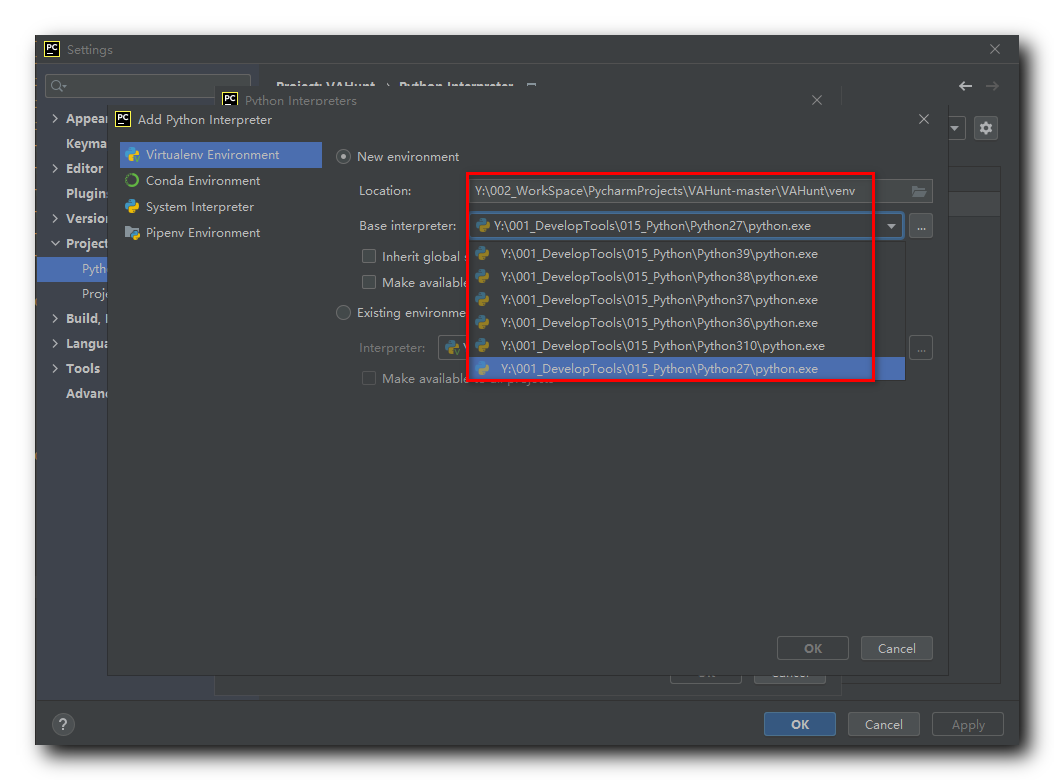
Task: Click python icon beside Python38 entry
Action: [x=483, y=276]
